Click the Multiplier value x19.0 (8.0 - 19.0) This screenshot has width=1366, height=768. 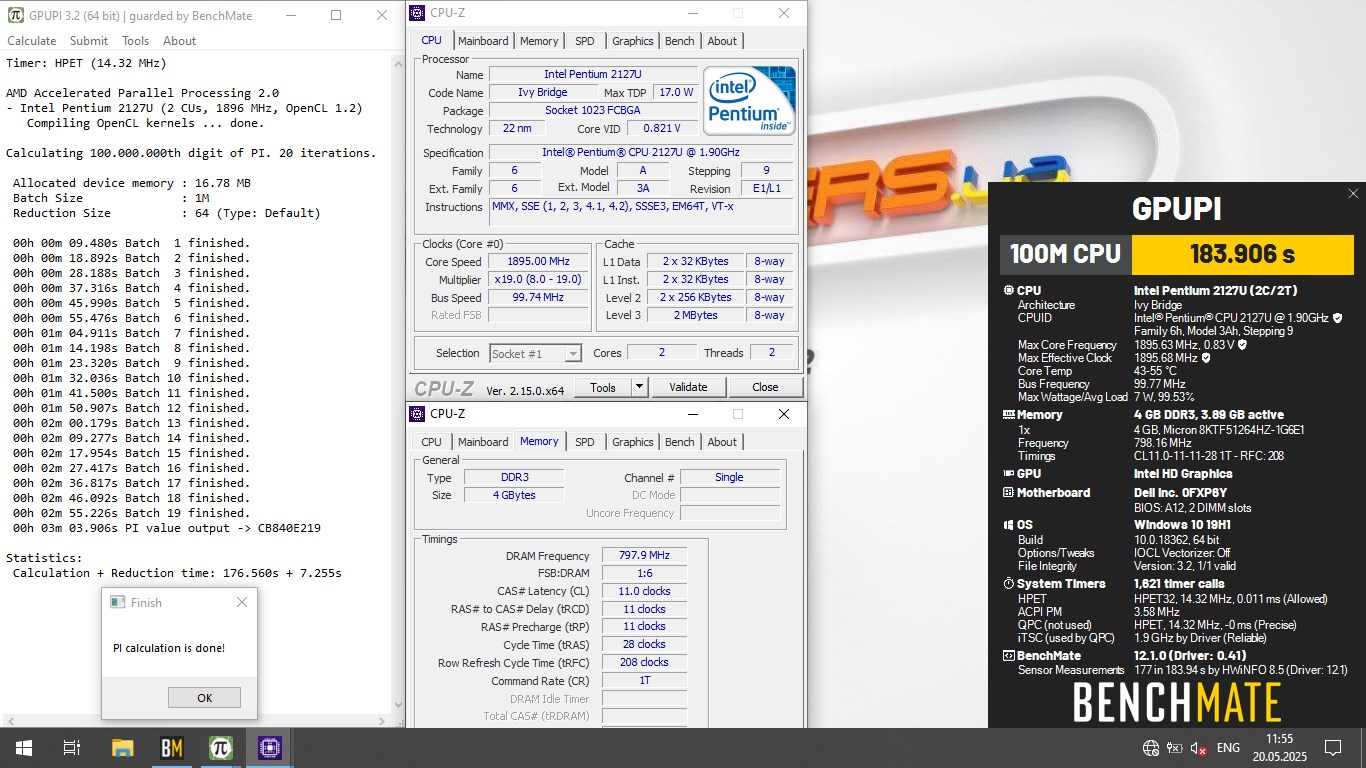point(539,280)
